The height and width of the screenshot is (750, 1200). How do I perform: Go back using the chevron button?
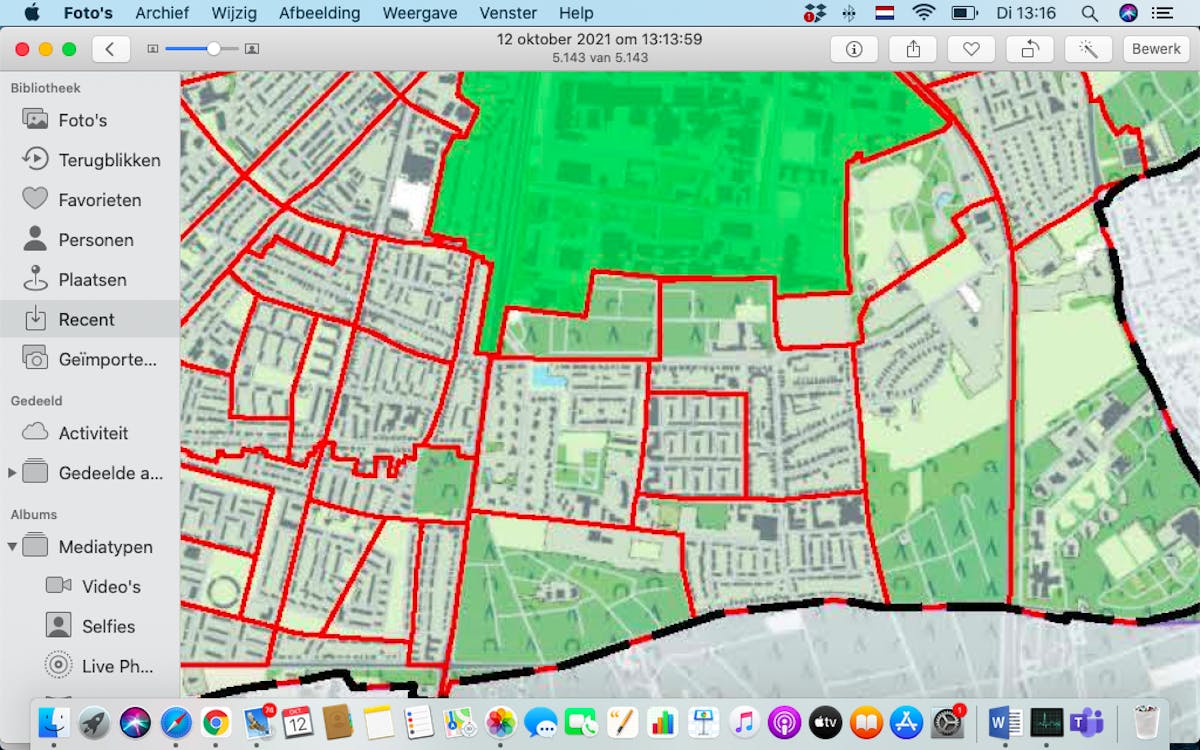tap(111, 49)
